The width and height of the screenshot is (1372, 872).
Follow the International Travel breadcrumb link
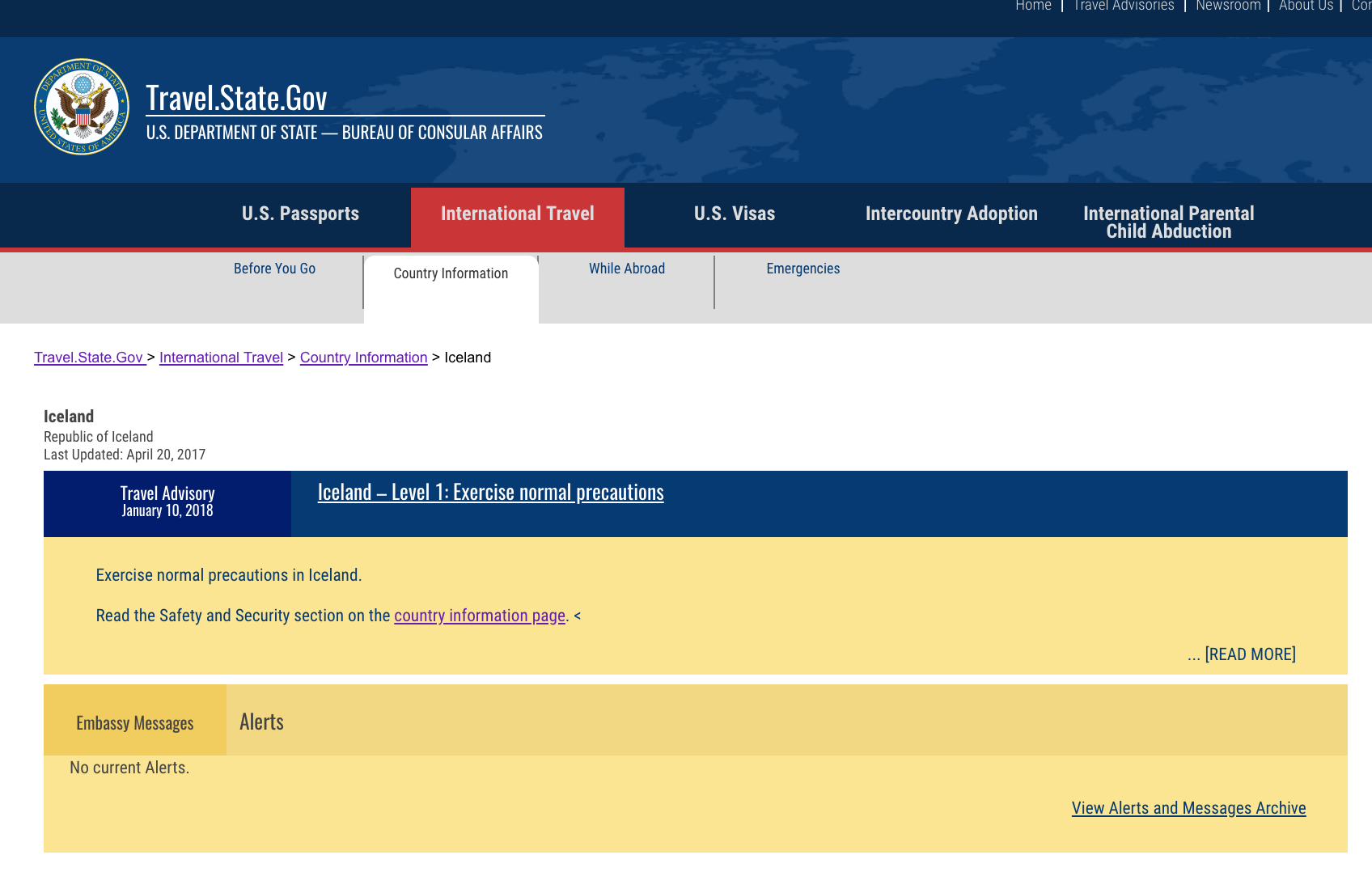pyautogui.click(x=221, y=358)
